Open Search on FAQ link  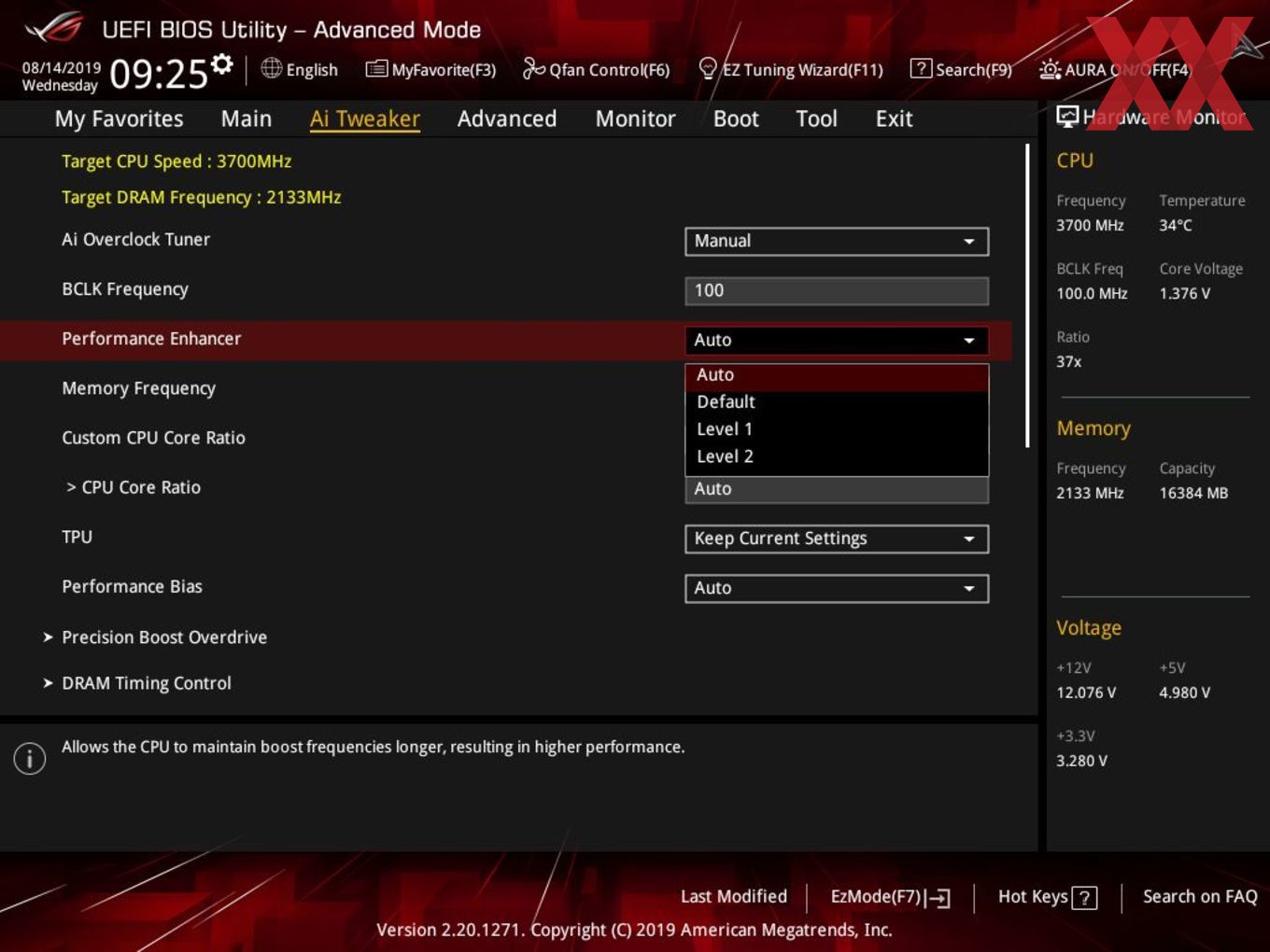[1200, 897]
